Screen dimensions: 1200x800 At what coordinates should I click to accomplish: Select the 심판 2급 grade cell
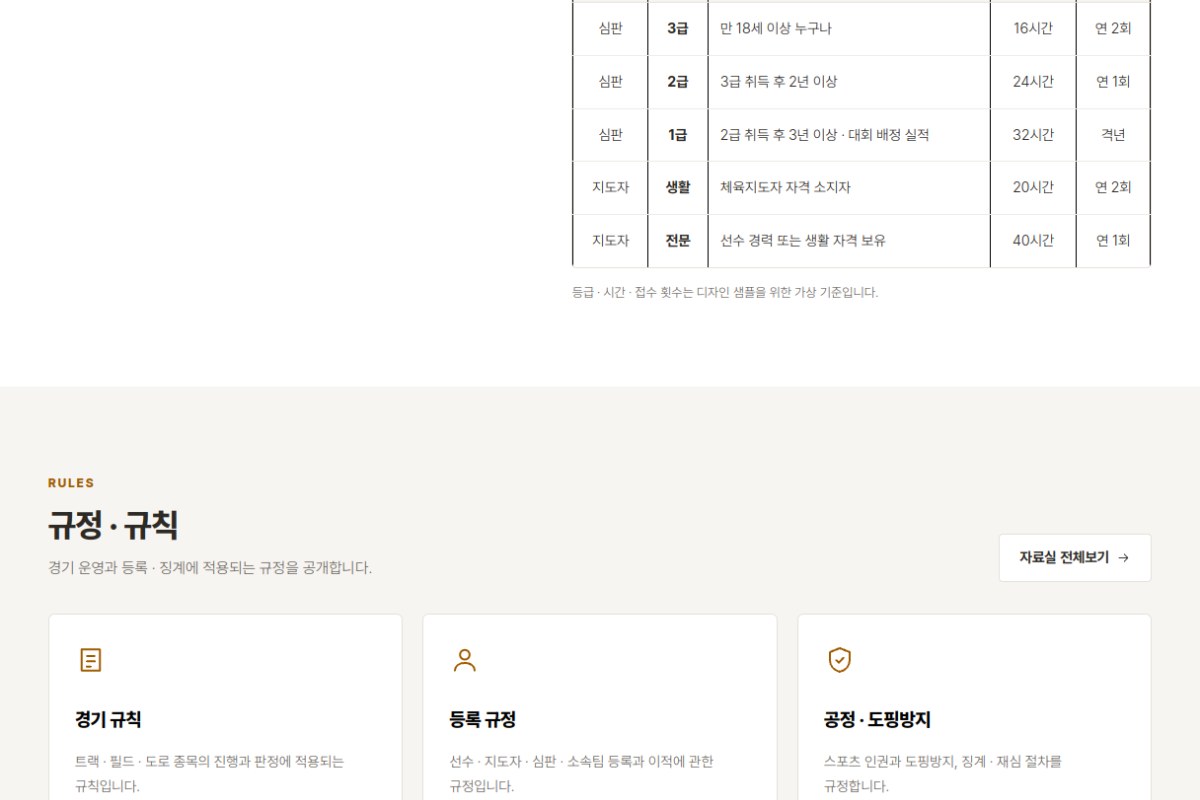(x=677, y=82)
